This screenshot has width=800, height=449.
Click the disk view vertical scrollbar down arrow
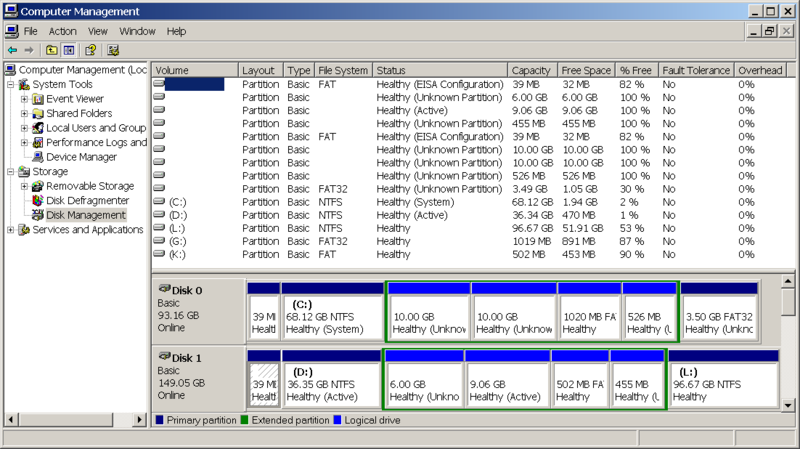click(x=788, y=406)
